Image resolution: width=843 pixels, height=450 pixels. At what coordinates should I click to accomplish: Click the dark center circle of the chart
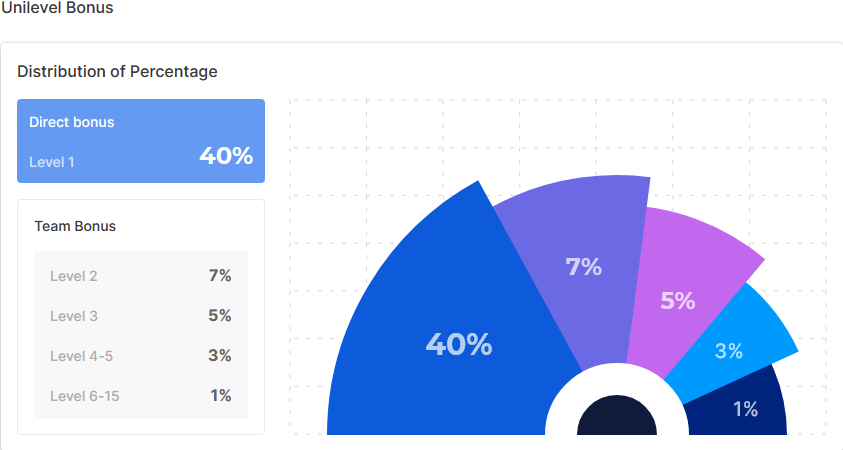616,420
